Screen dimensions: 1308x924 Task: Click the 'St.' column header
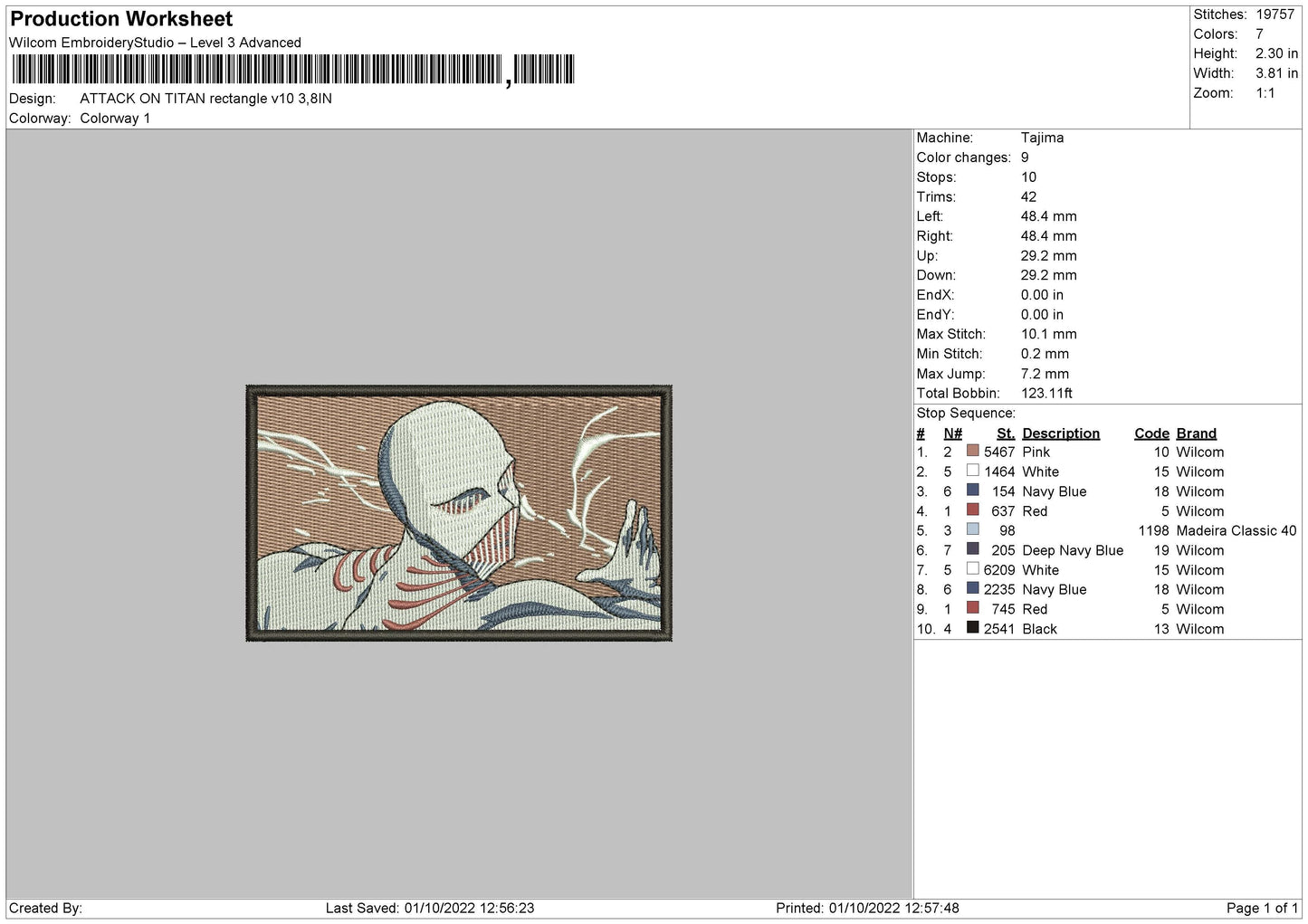point(1006,433)
